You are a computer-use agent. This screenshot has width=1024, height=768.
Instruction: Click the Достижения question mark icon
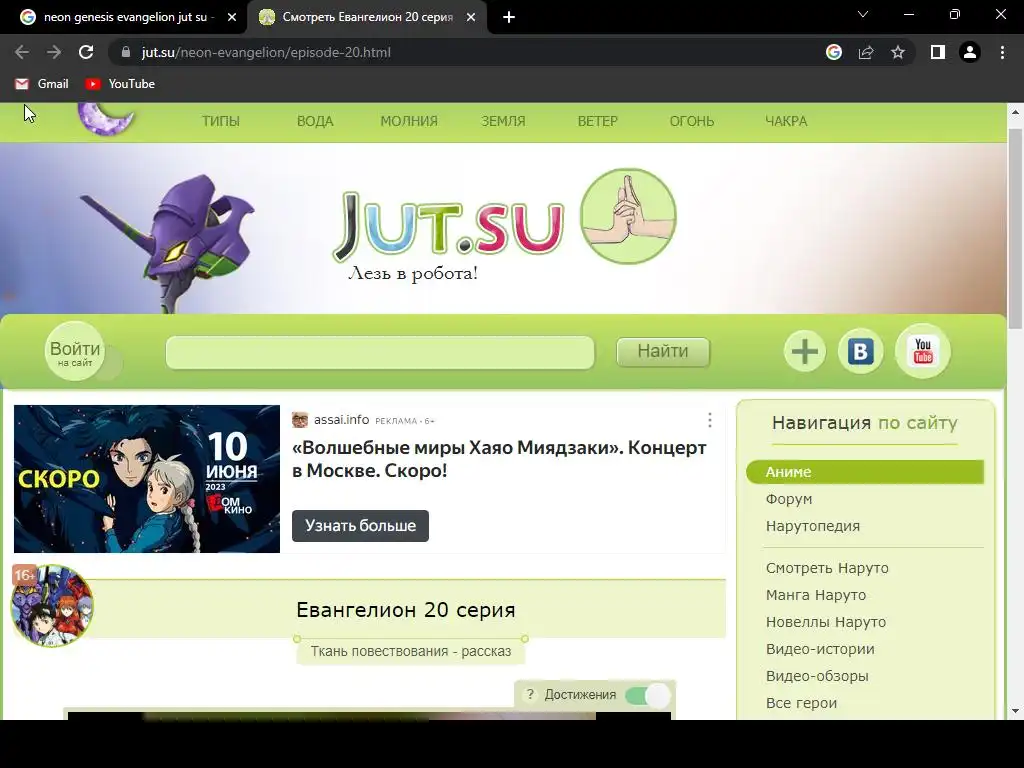(x=530, y=694)
